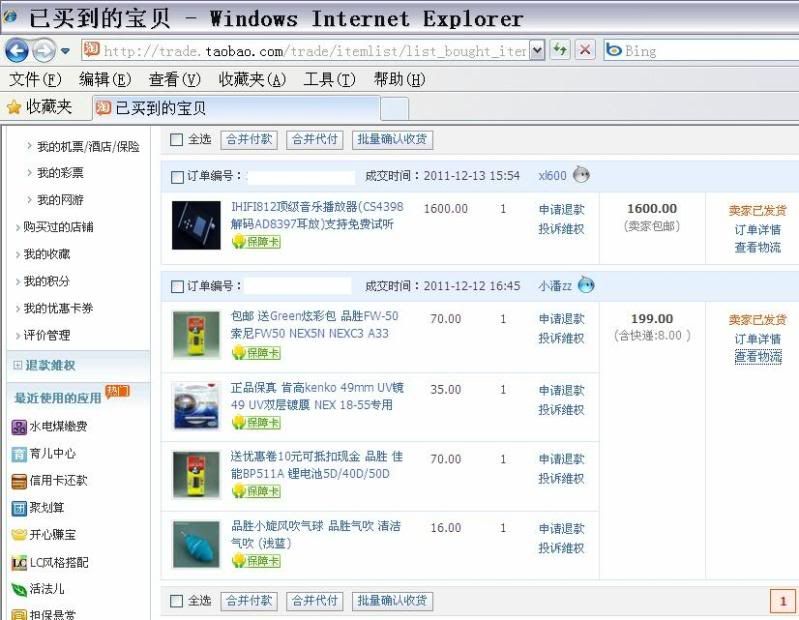Click the Stop loading X icon
Viewport: 799px width, 620px height.
point(585,50)
